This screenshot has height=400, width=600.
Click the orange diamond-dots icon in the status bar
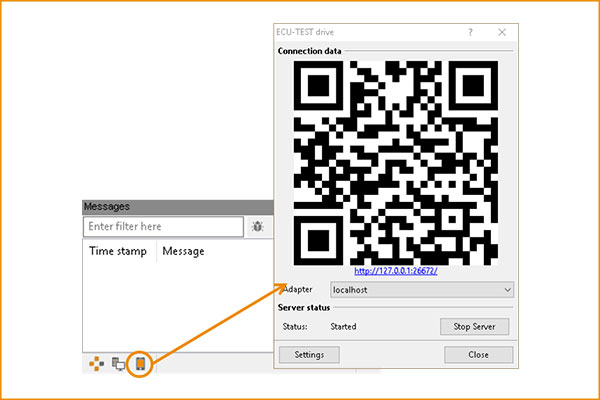95,365
